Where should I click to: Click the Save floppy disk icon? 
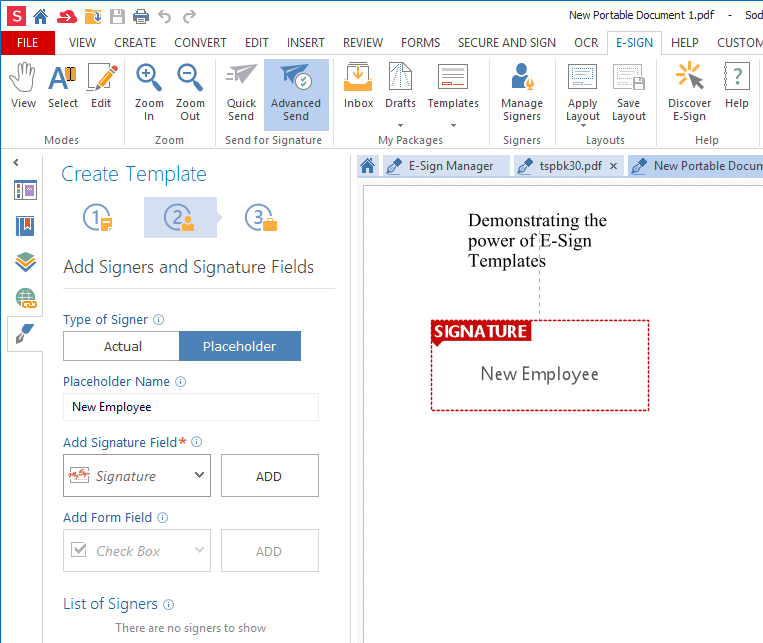tap(117, 17)
